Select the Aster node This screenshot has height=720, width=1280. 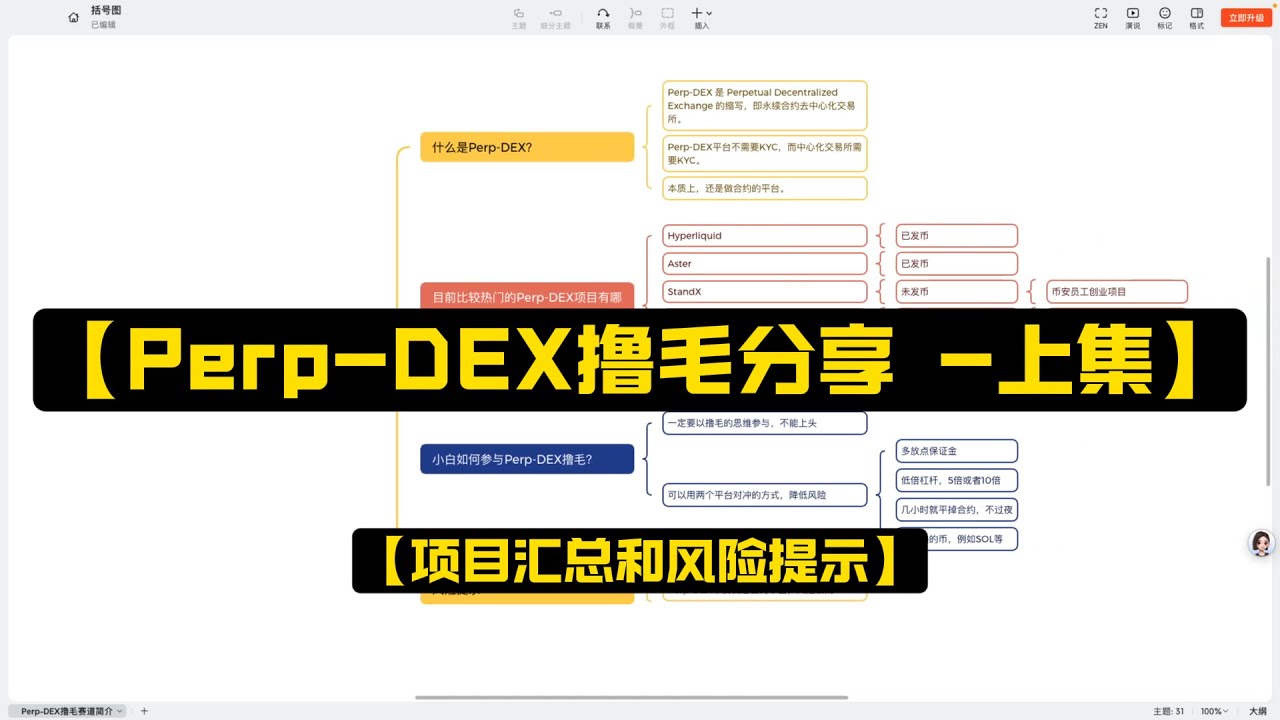point(765,264)
